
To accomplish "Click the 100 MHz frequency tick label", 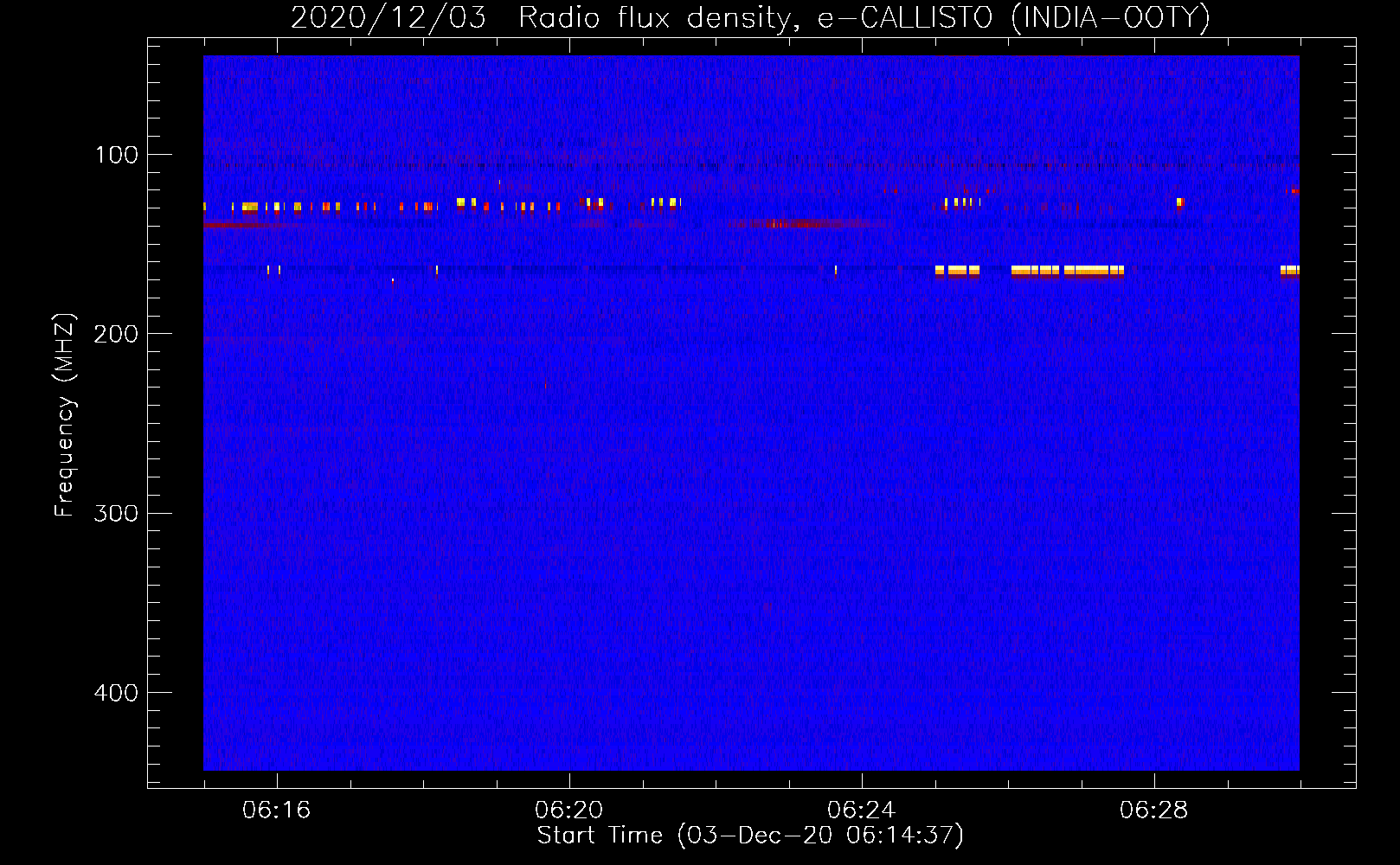I will tap(116, 155).
